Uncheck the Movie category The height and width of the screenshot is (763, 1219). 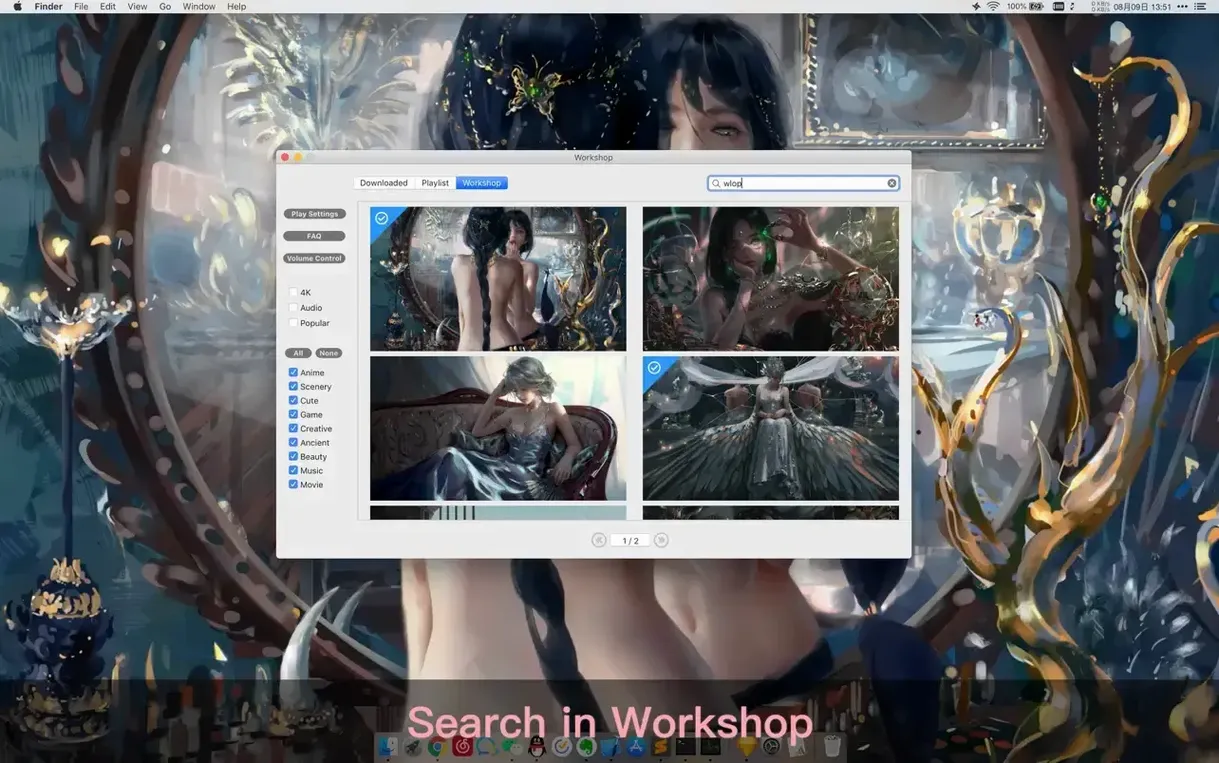(293, 485)
